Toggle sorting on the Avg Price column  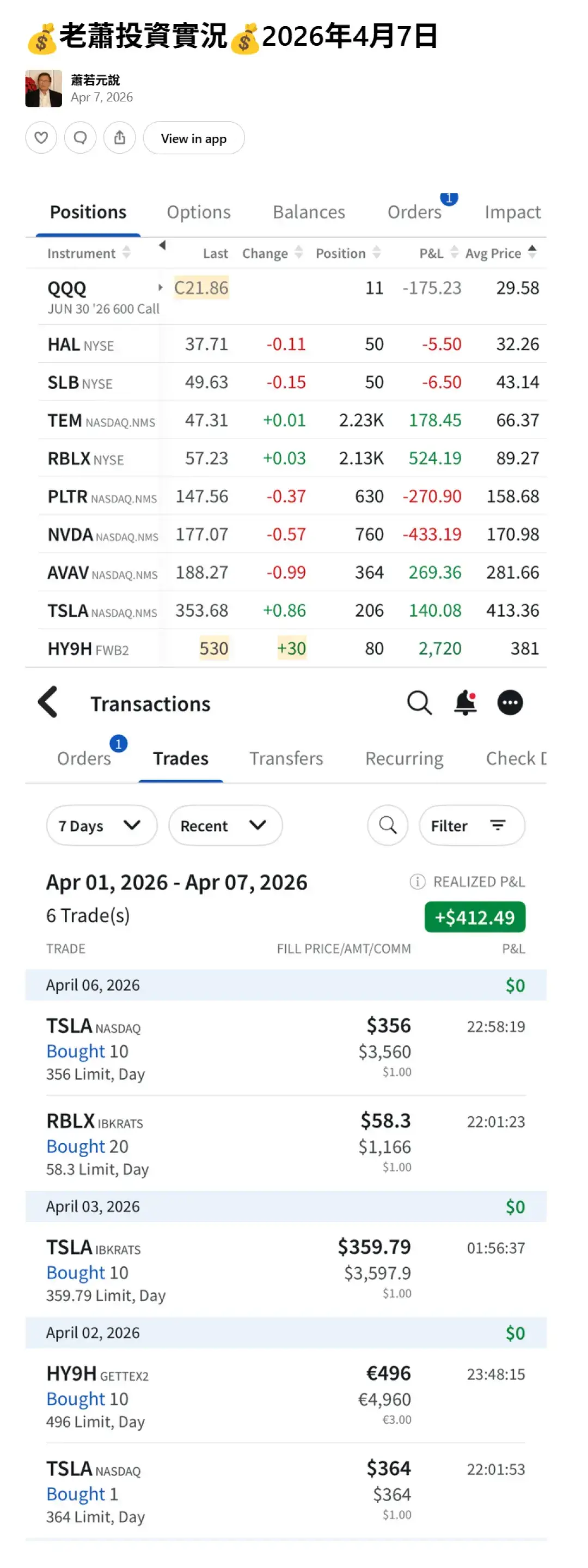[x=532, y=252]
